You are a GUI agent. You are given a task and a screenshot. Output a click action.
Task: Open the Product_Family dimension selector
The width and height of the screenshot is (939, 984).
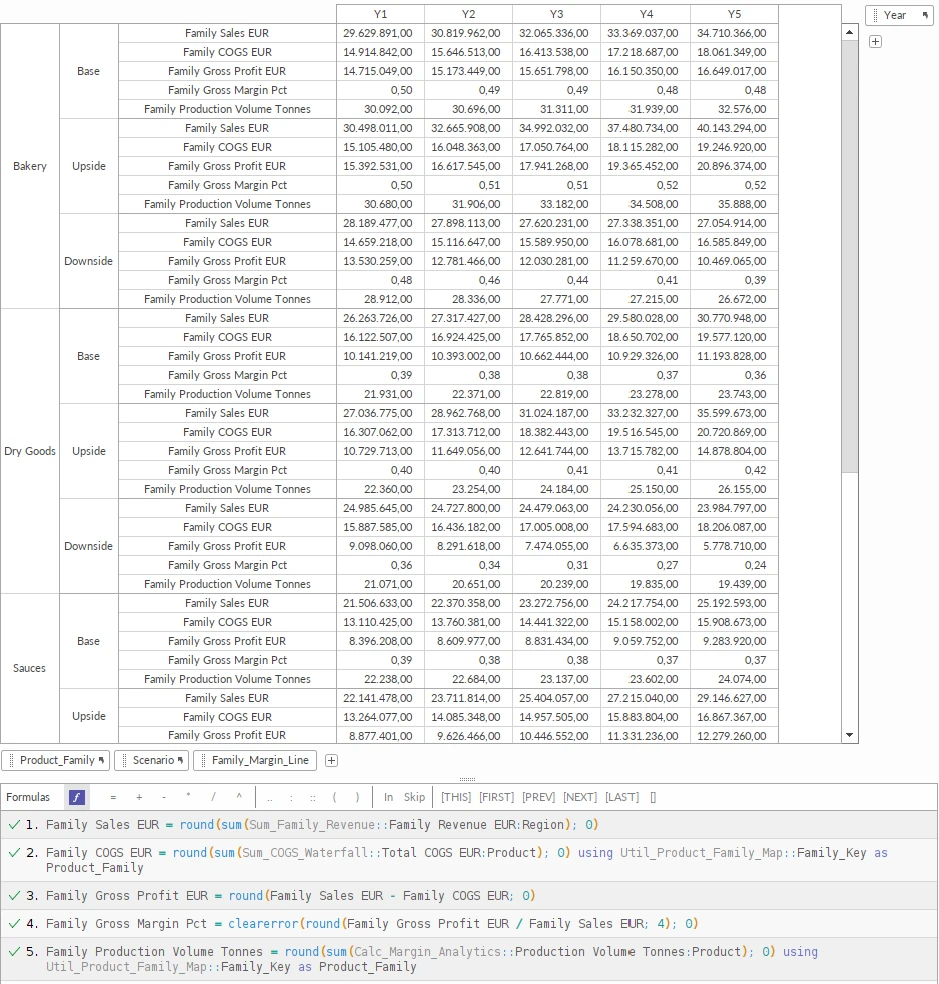click(x=56, y=760)
